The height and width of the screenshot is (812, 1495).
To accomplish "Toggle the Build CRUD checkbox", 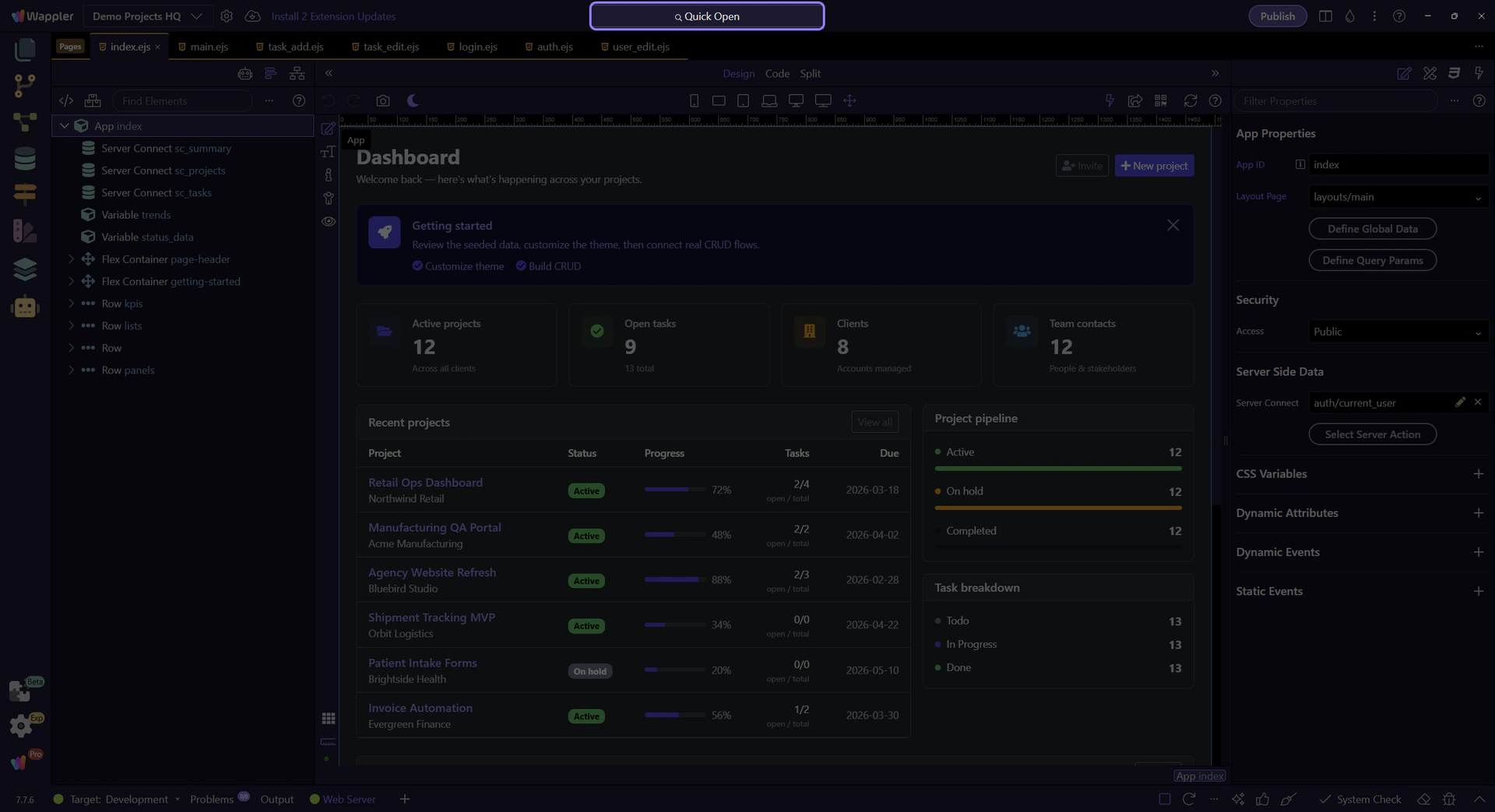I will coord(521,266).
